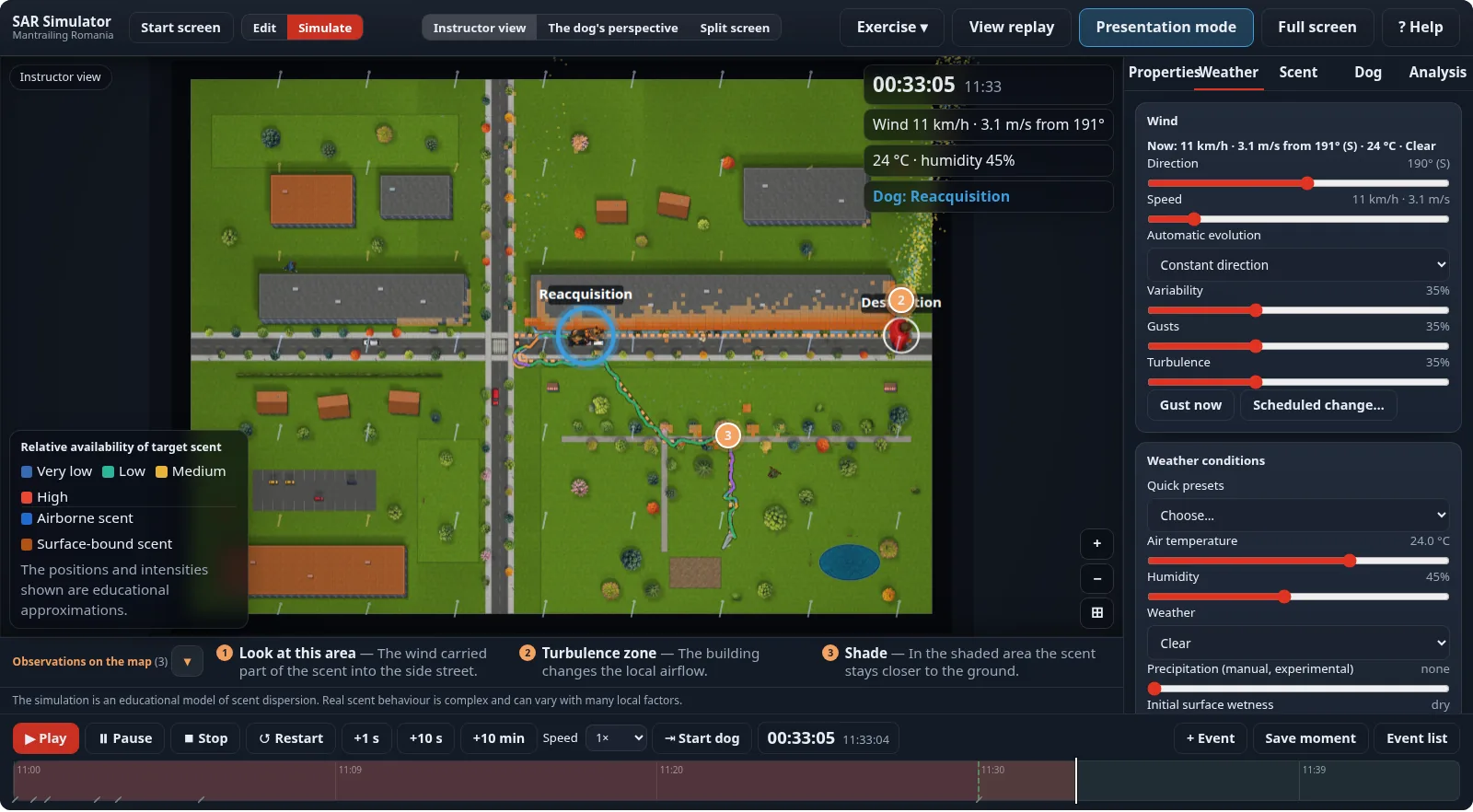The image size is (1473, 812).
Task: Open the playback Speed dropdown
Action: point(616,738)
